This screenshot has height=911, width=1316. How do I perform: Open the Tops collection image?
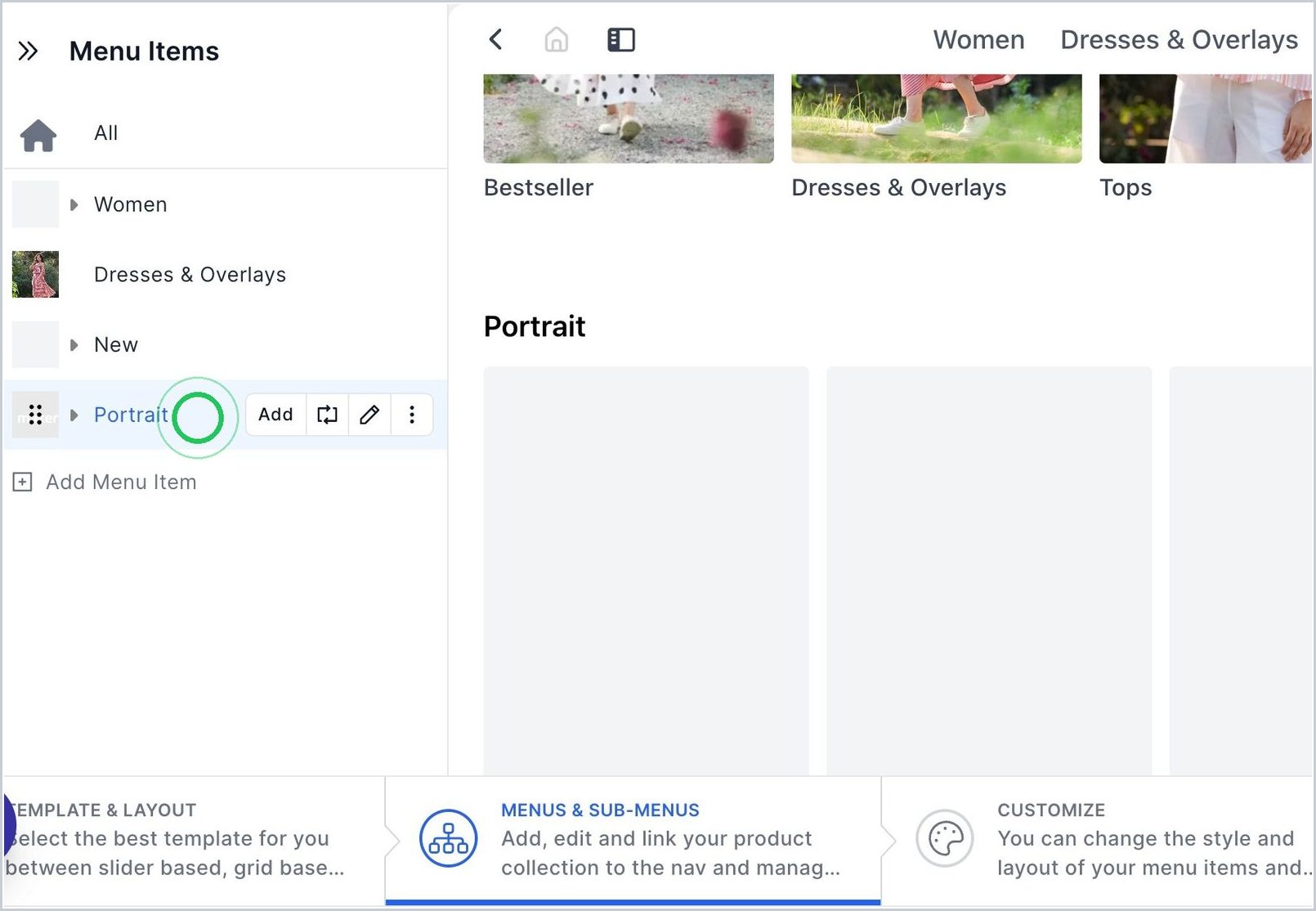pyautogui.click(x=1206, y=119)
